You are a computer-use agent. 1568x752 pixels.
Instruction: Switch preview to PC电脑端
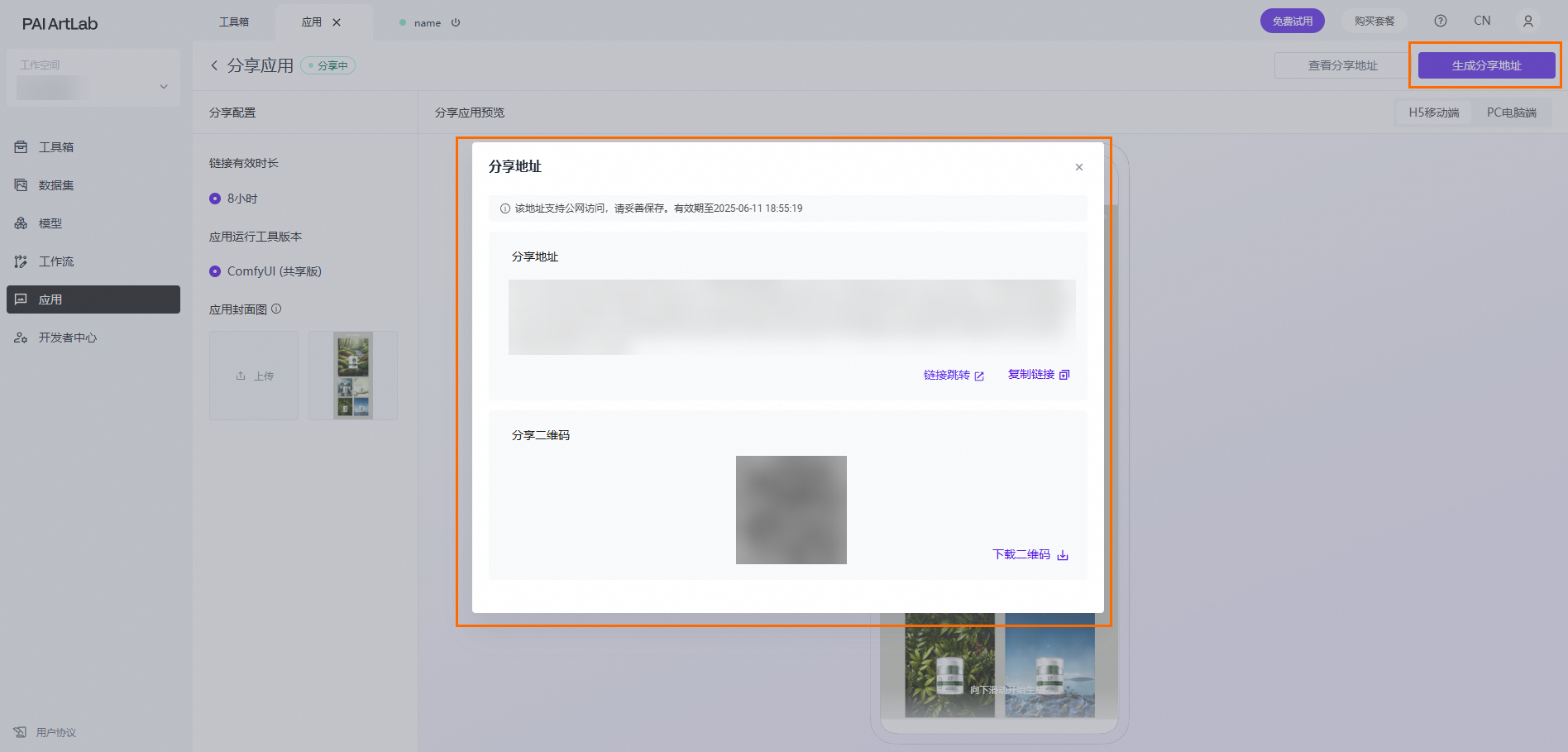click(1512, 113)
